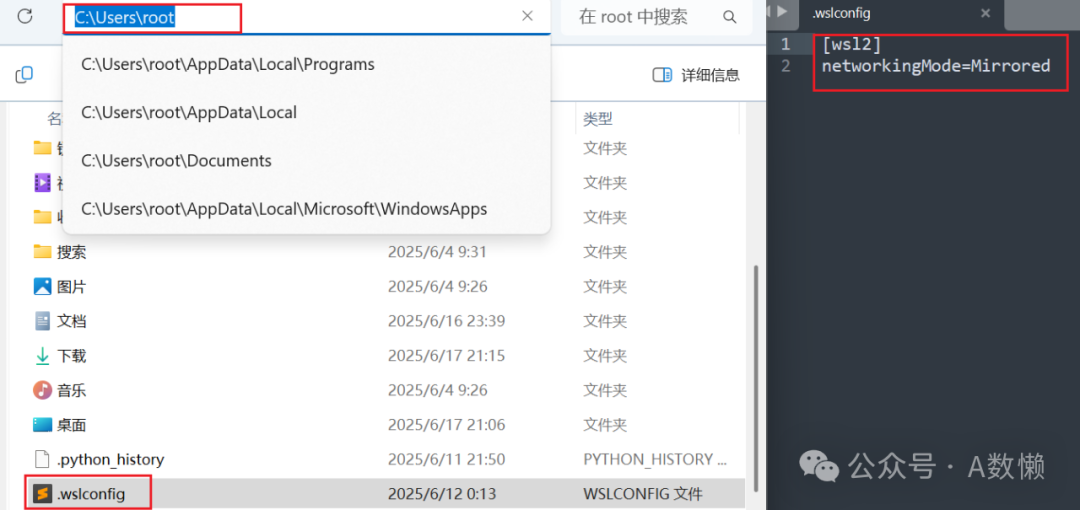The width and height of the screenshot is (1080, 510).
Task: Select the .python_history file
Action: click(x=111, y=459)
